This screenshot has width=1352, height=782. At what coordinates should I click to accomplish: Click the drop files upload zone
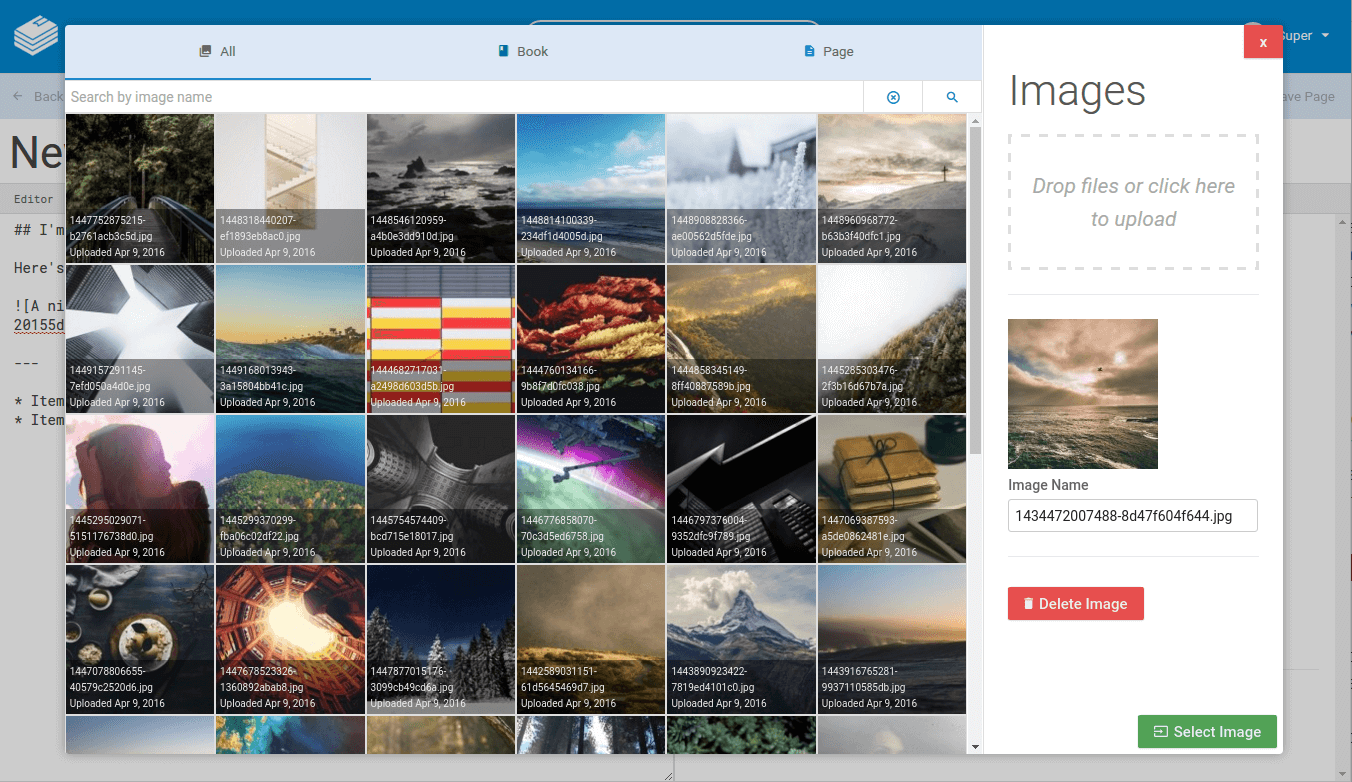(x=1133, y=203)
